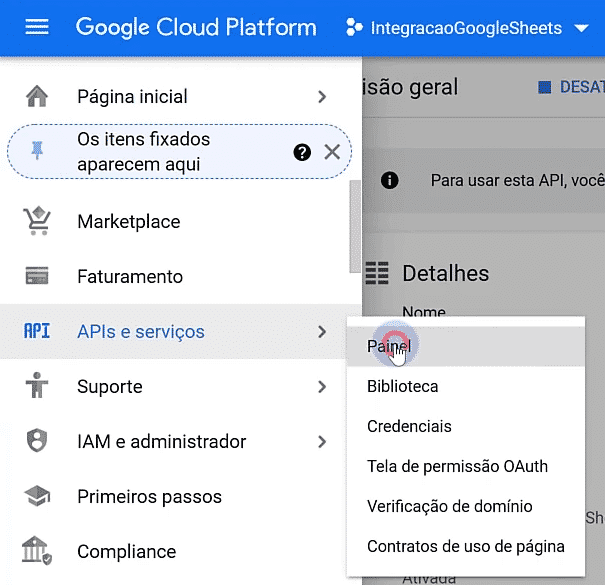The width and height of the screenshot is (605, 585).
Task: Click the API icon in sidebar
Action: pos(37,332)
